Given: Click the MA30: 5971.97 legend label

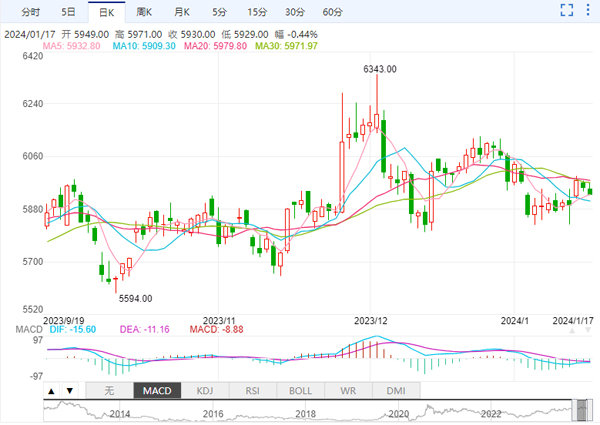Looking at the screenshot, I should click(287, 46).
